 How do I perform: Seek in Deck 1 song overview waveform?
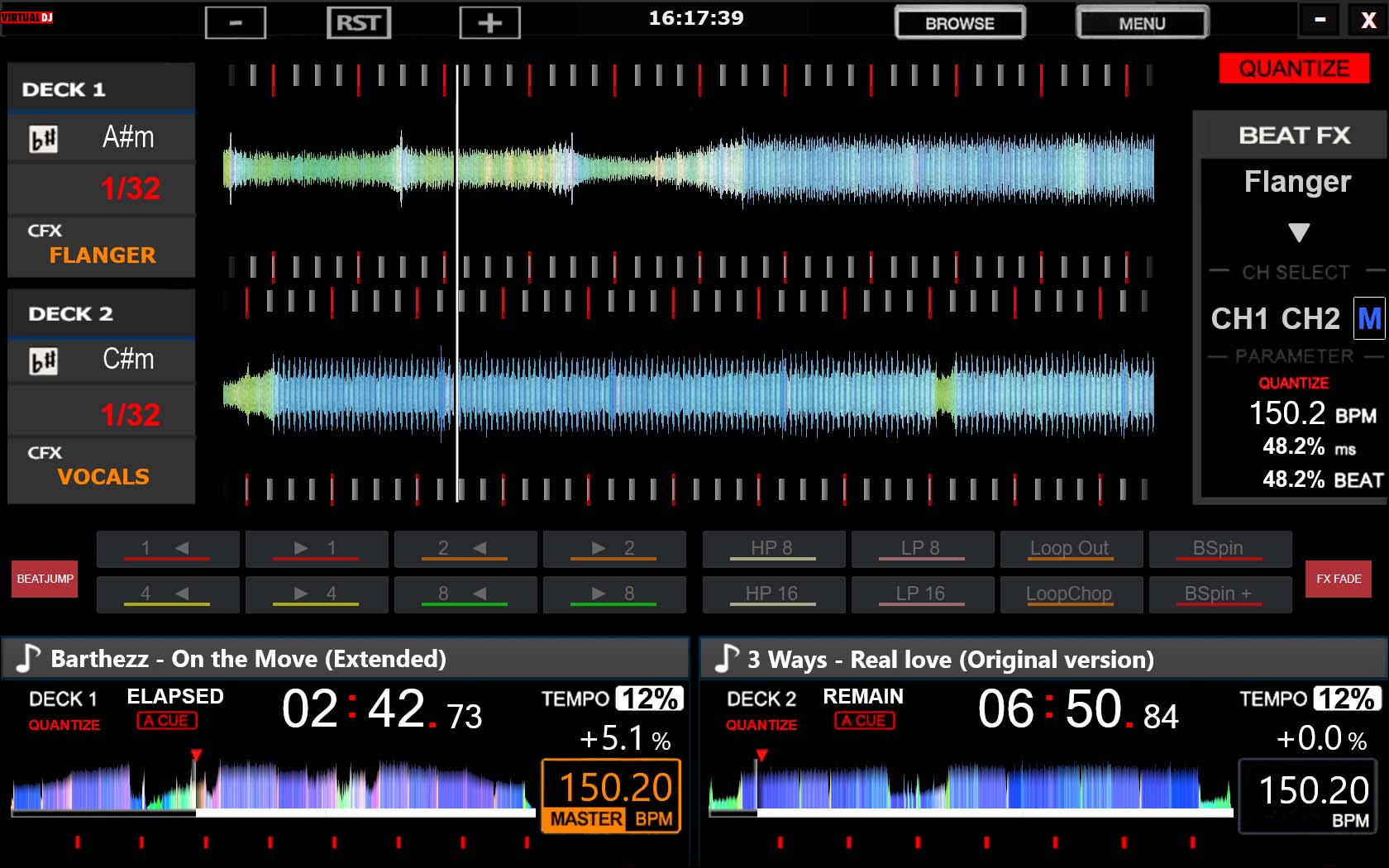point(273,788)
